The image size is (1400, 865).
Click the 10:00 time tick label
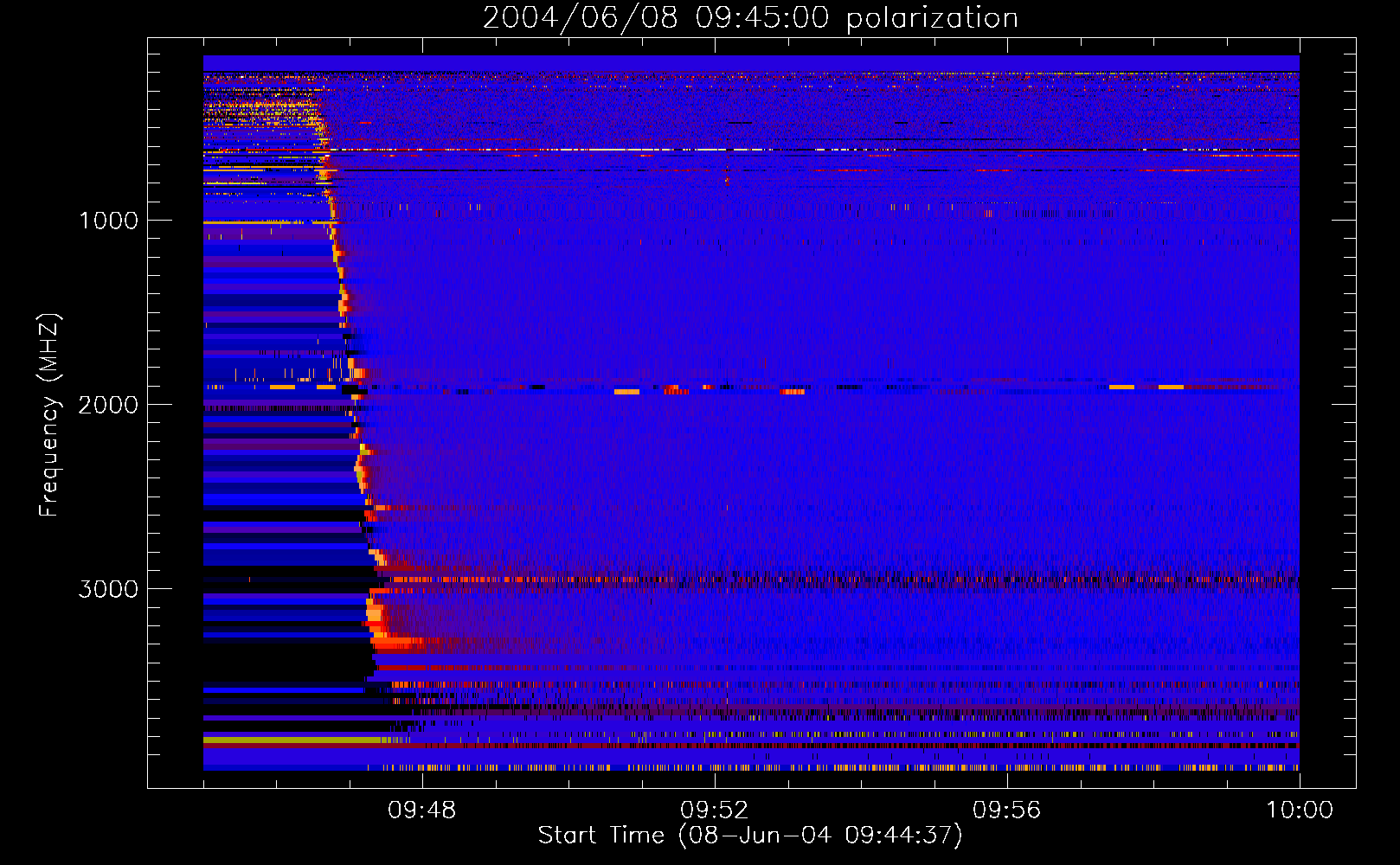click(1300, 811)
